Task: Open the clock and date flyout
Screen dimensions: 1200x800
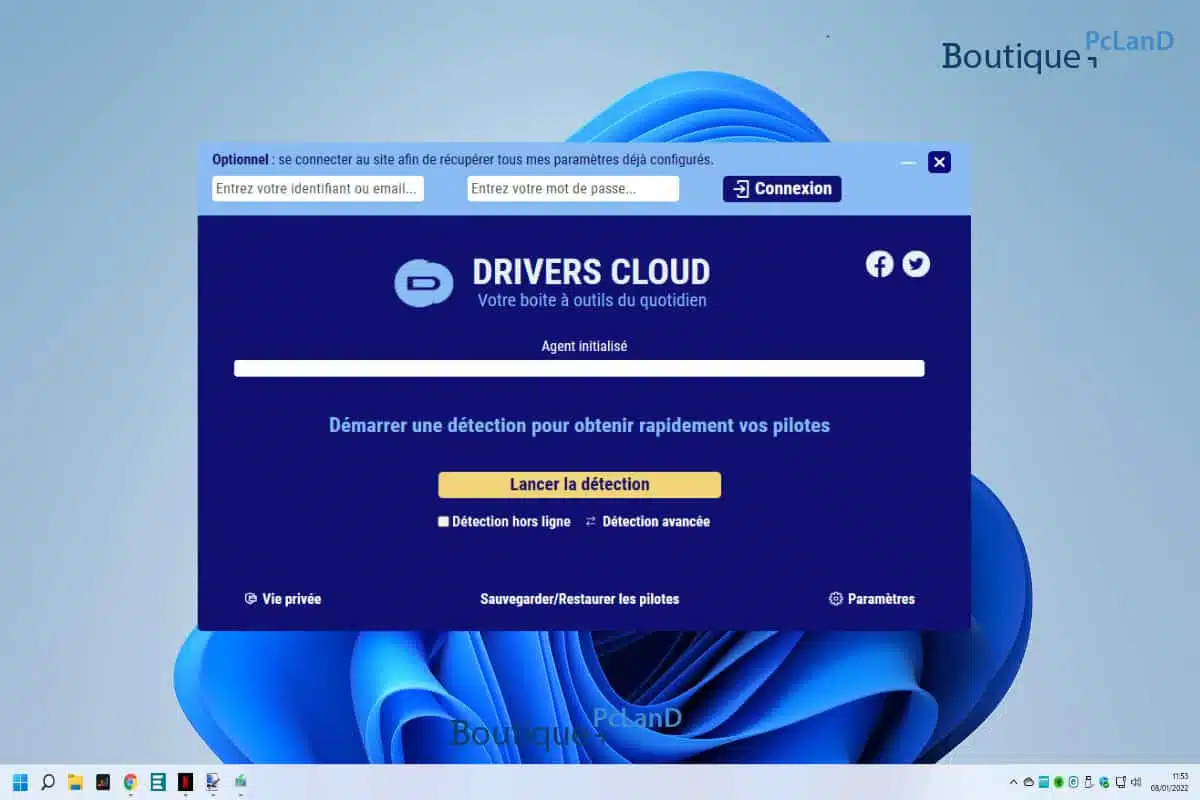Action: 1170,782
